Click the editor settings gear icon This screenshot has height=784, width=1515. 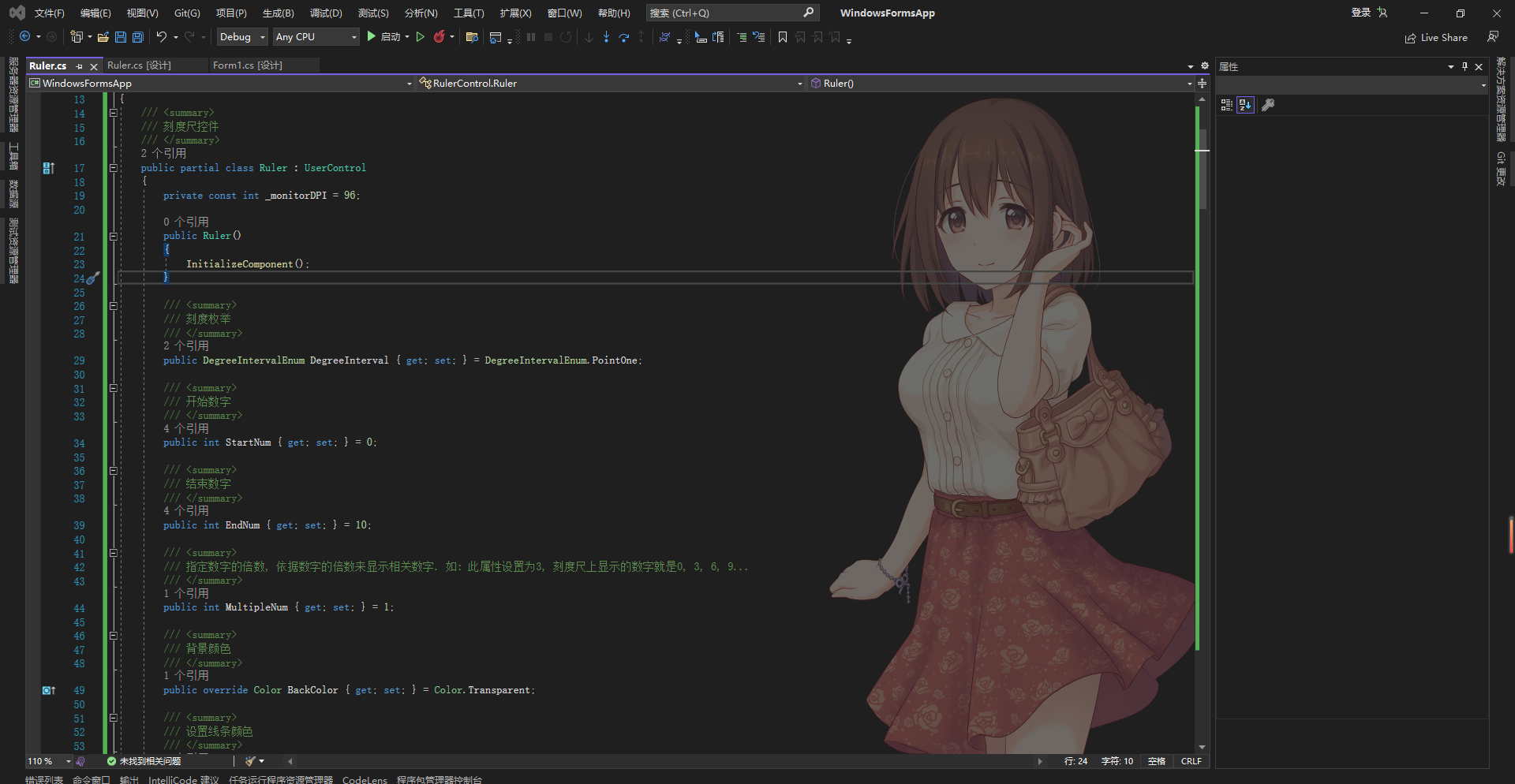pos(1205,65)
